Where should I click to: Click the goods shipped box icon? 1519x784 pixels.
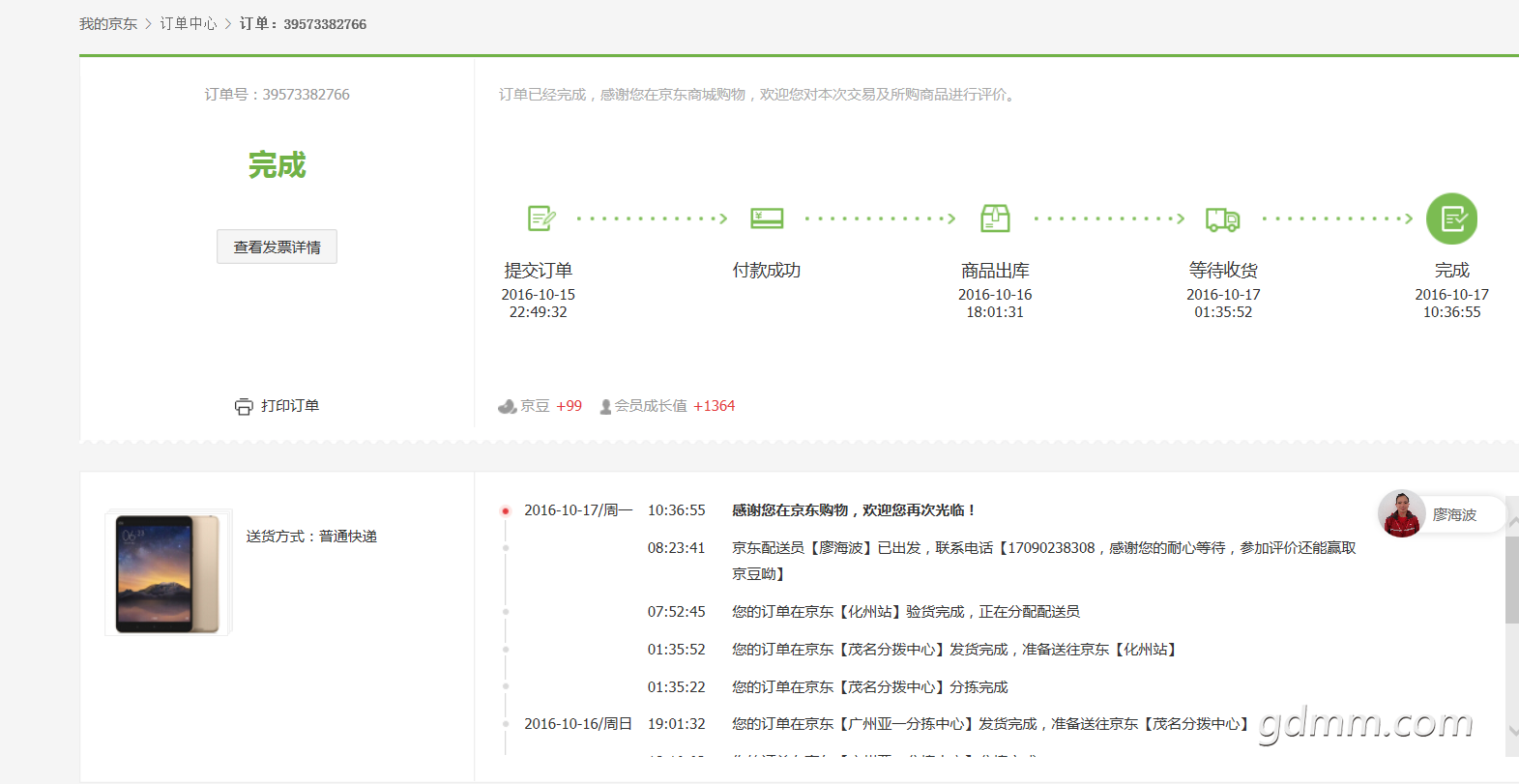[995, 218]
